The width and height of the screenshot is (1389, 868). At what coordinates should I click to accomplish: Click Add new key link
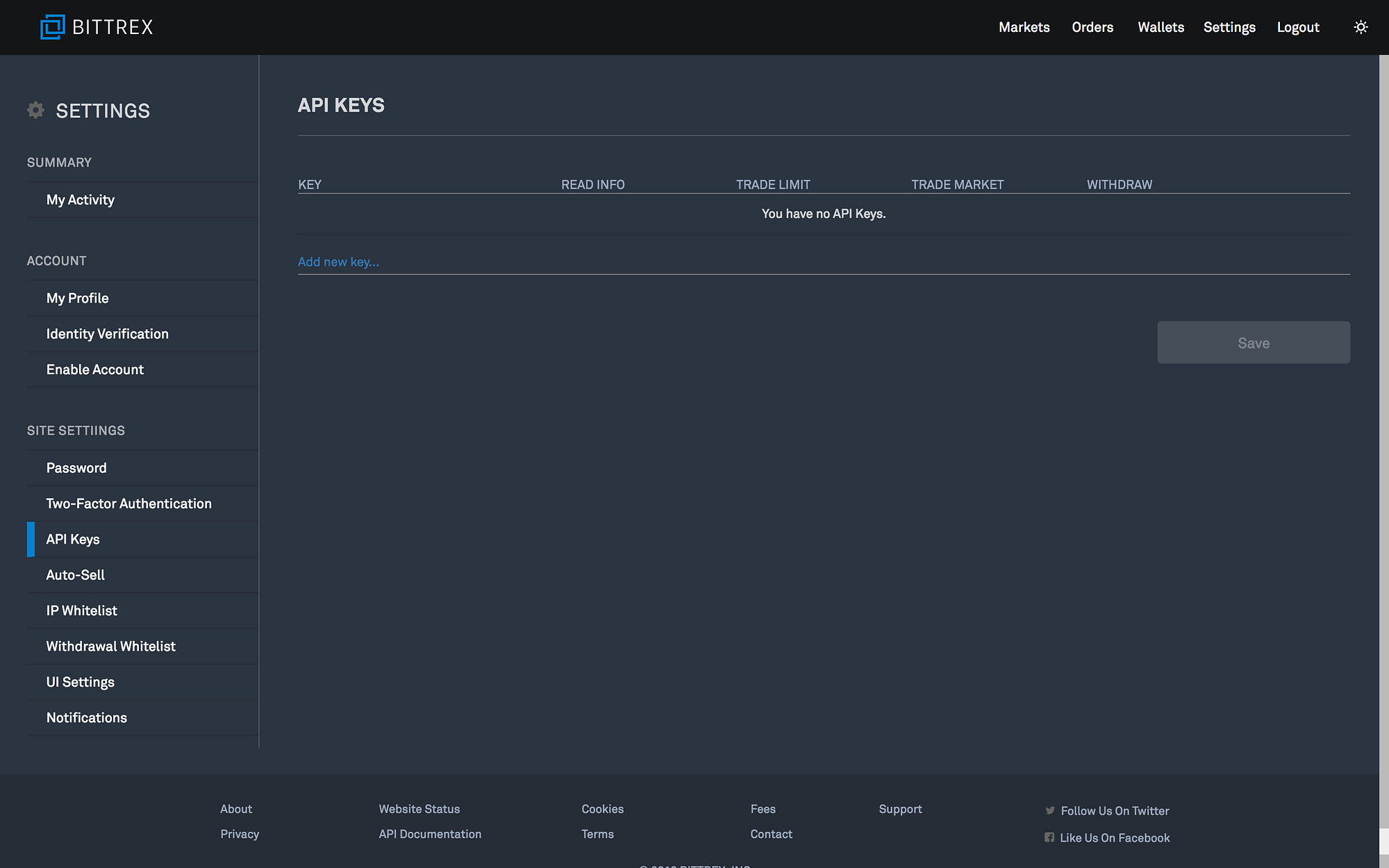[338, 262]
